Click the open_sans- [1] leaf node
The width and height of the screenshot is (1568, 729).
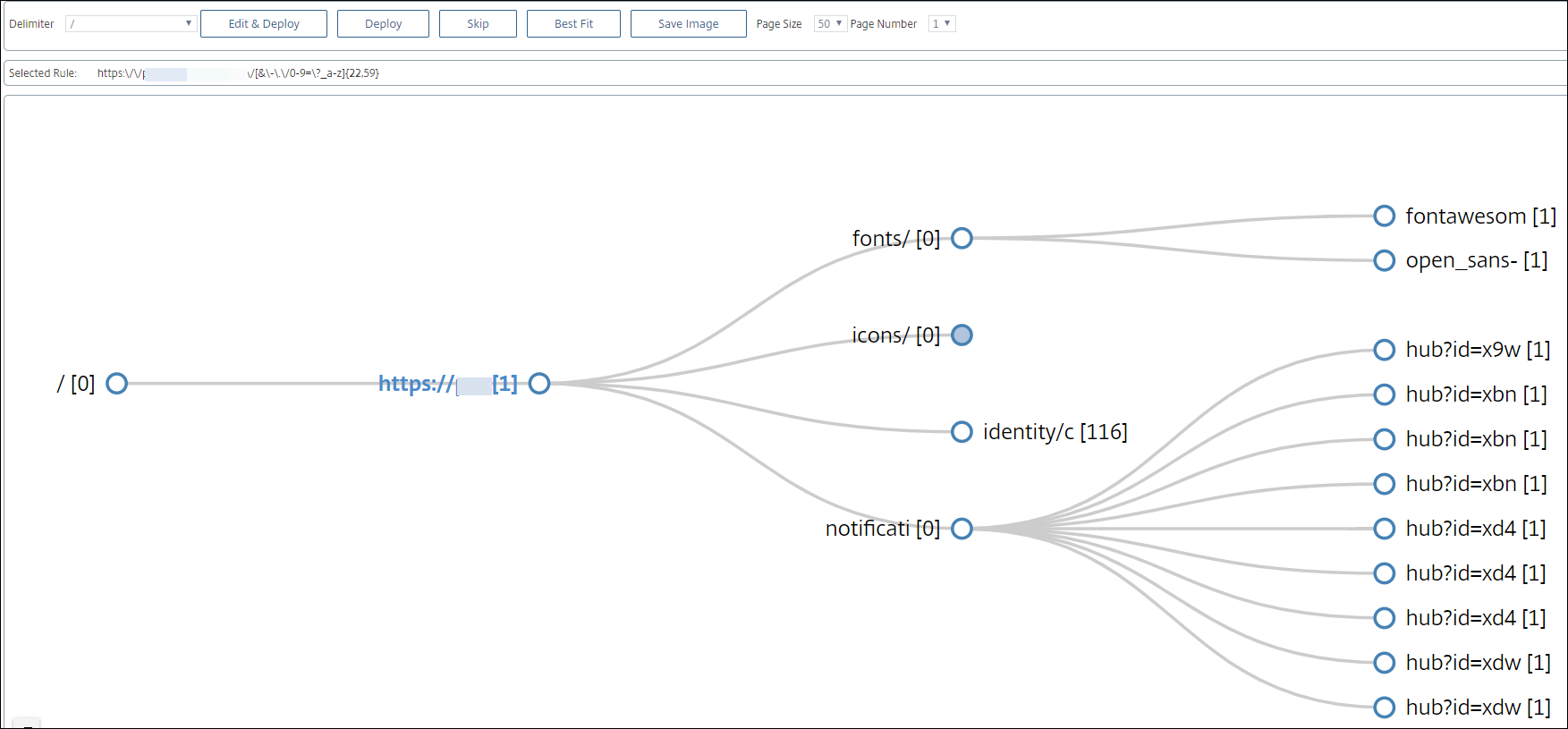coord(1384,261)
